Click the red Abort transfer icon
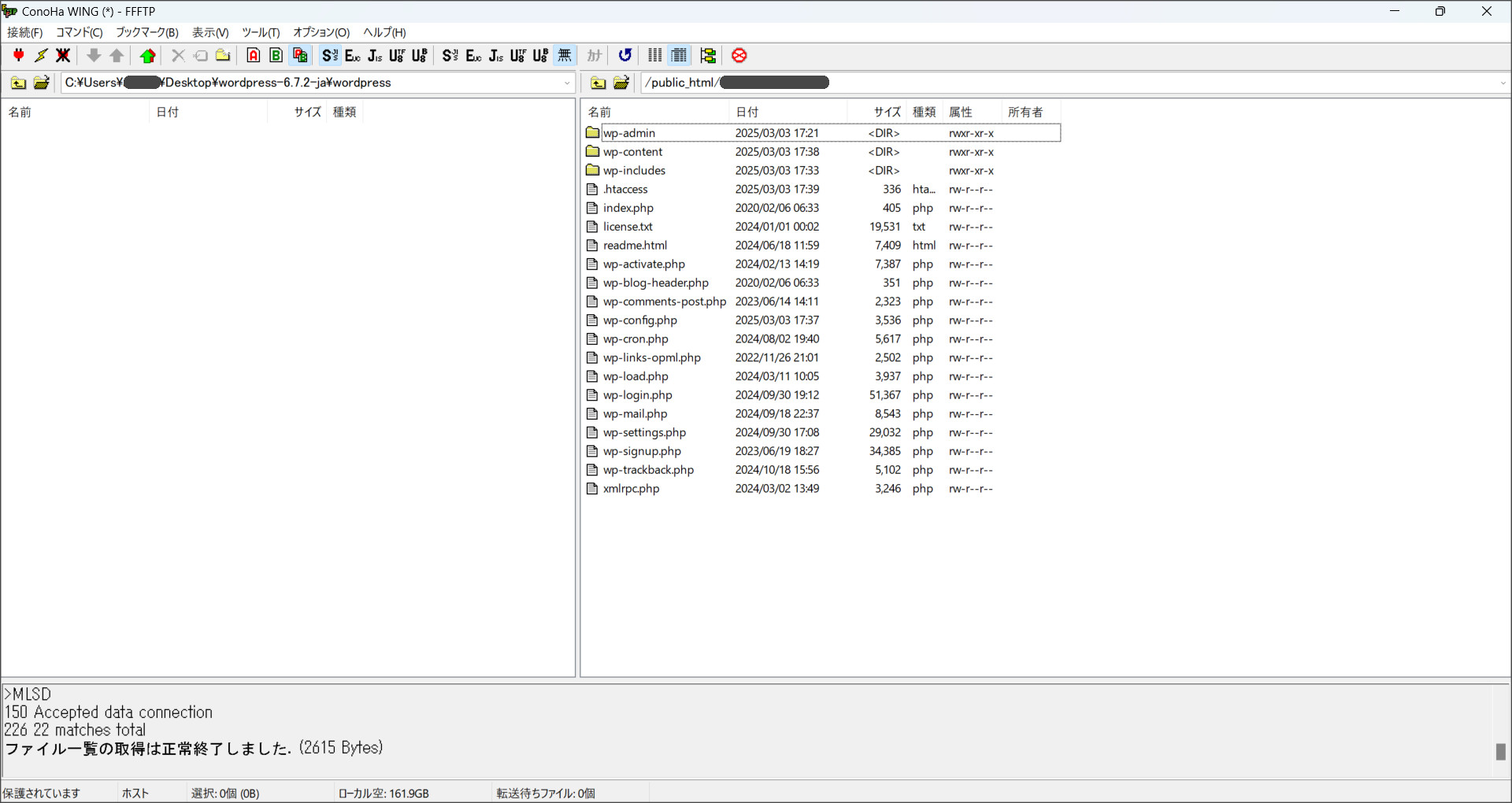1512x803 pixels. pyautogui.click(x=739, y=55)
